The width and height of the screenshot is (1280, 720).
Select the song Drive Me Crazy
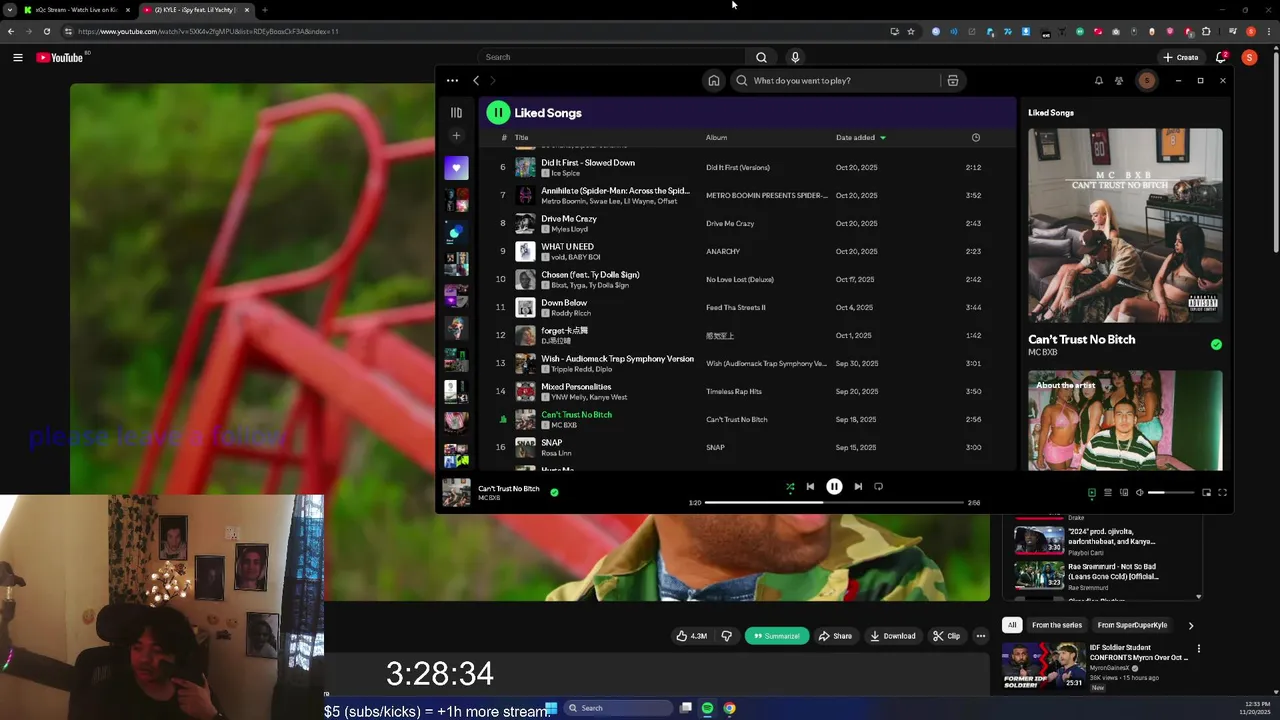pyautogui.click(x=569, y=219)
